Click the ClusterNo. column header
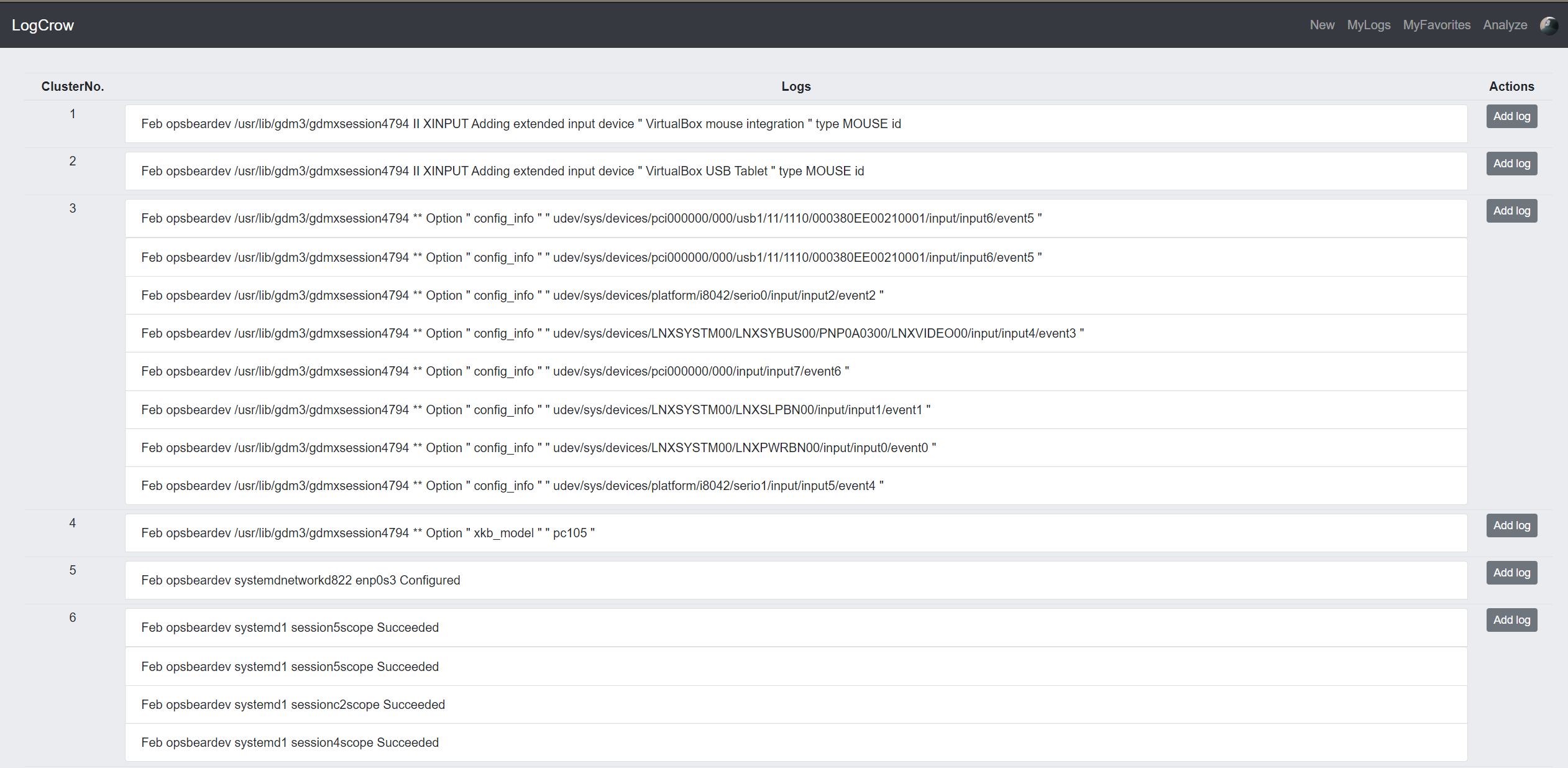The image size is (1568, 768). (73, 86)
